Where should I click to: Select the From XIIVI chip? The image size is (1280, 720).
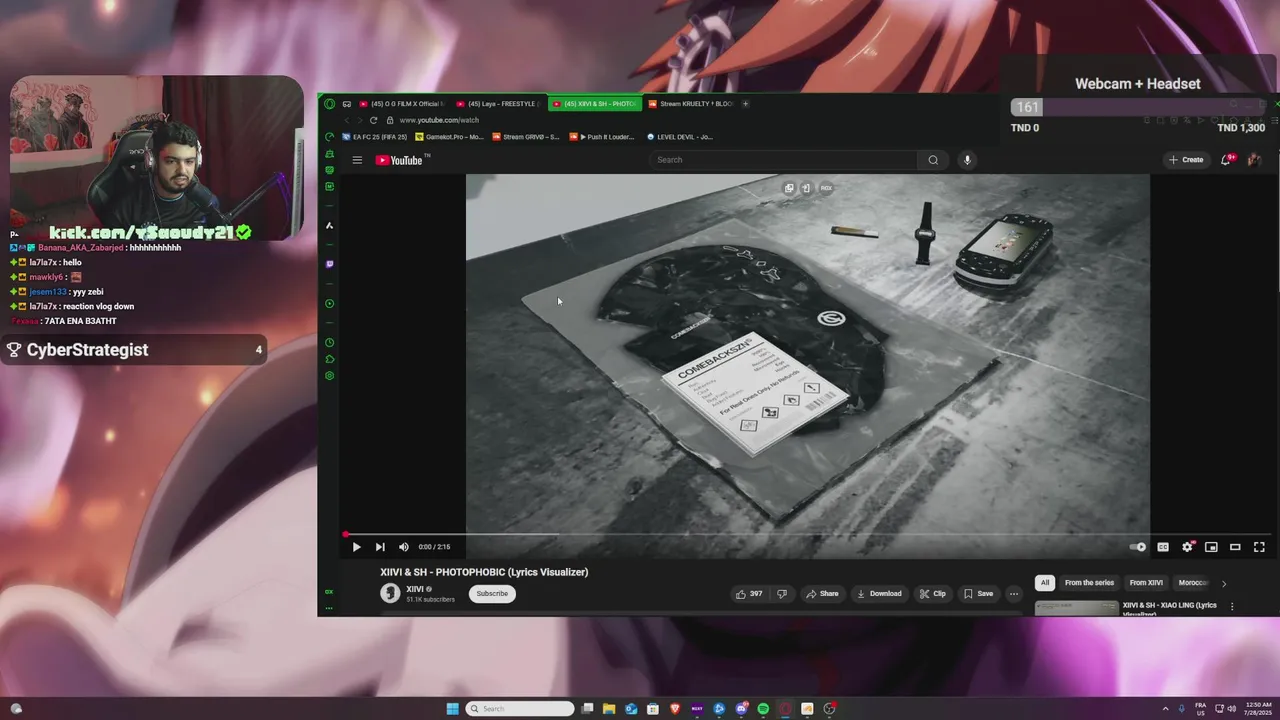(x=1146, y=583)
